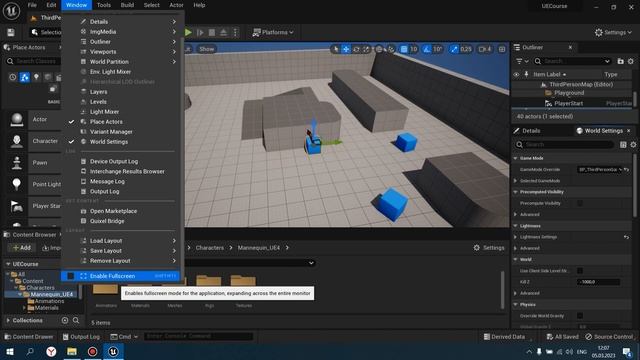Viewport: 640px width, 360px height.
Task: Click Outliner settings gear icon
Action: click(631, 61)
